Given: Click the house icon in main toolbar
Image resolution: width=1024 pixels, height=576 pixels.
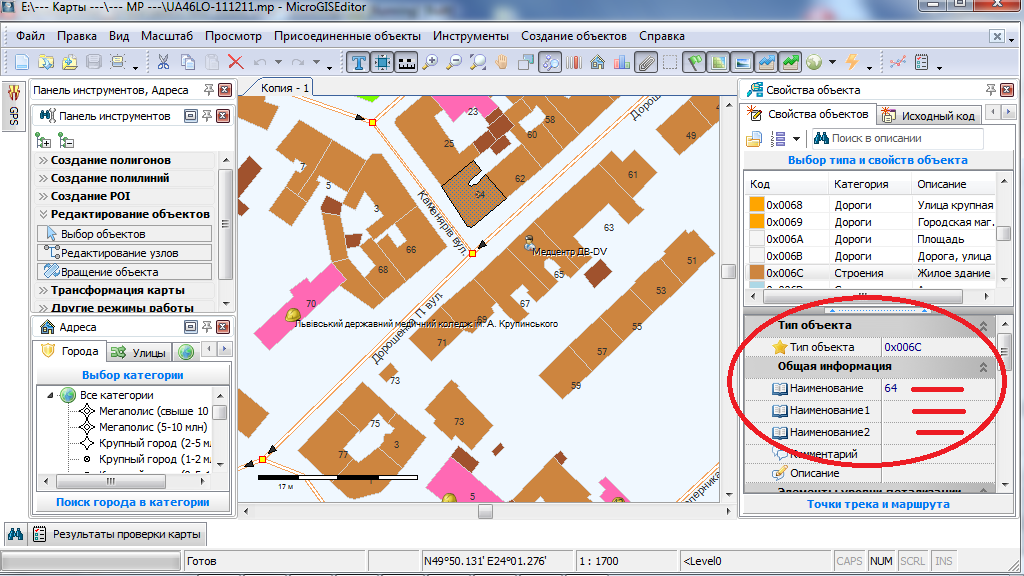Looking at the screenshot, I should 597,62.
